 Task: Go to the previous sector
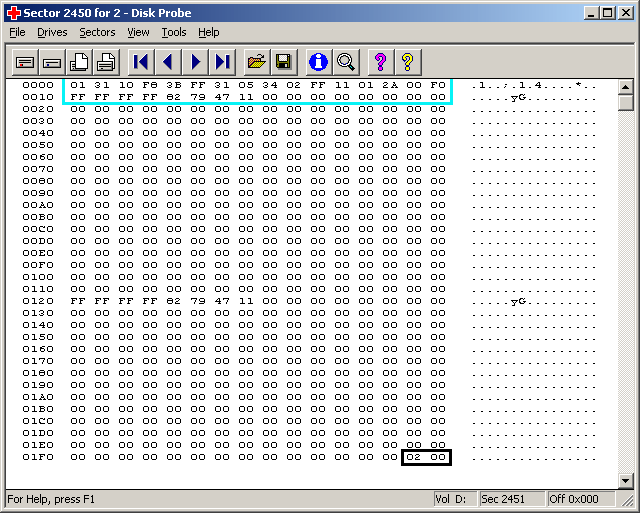(168, 62)
